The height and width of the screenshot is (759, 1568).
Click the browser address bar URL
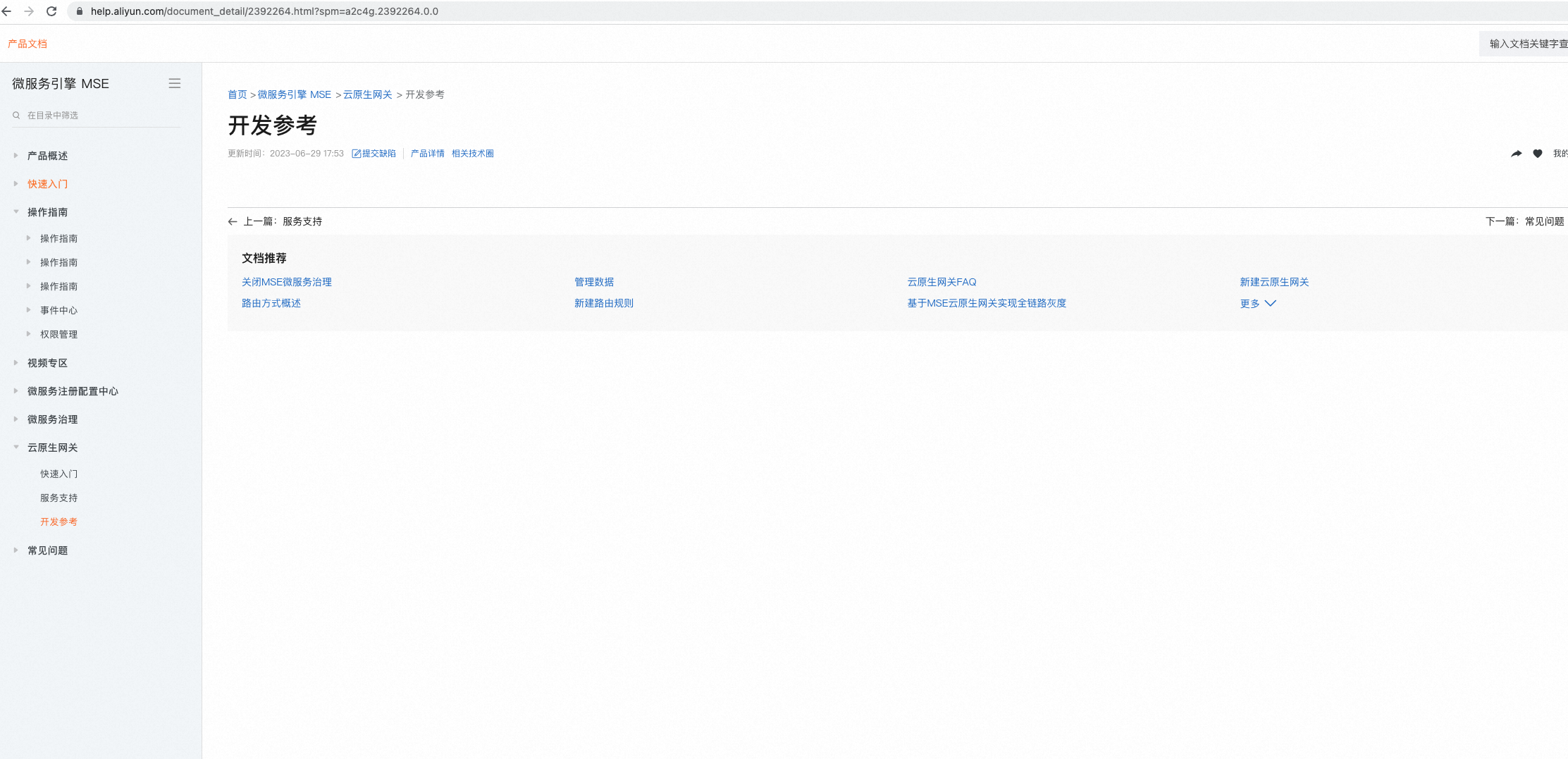coord(264,11)
